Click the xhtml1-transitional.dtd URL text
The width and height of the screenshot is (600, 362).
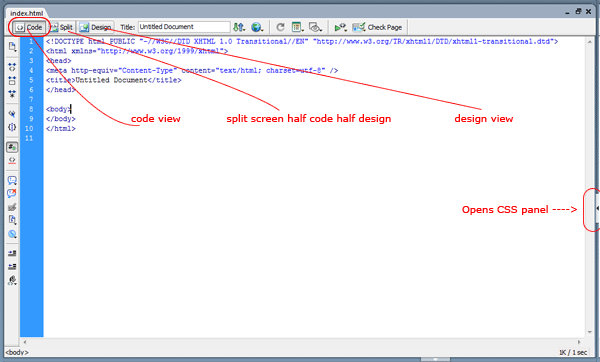435,41
